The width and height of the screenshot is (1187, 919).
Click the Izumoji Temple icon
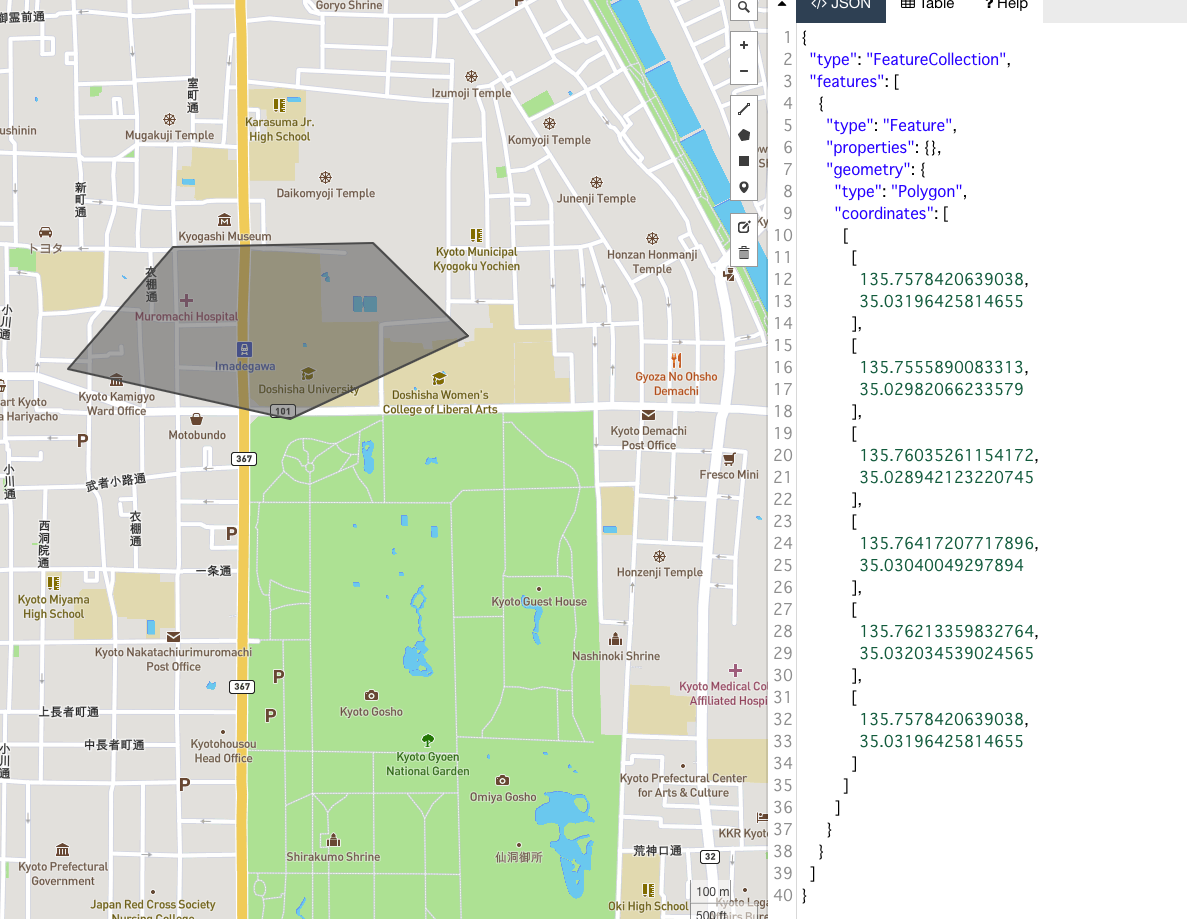(x=471, y=76)
